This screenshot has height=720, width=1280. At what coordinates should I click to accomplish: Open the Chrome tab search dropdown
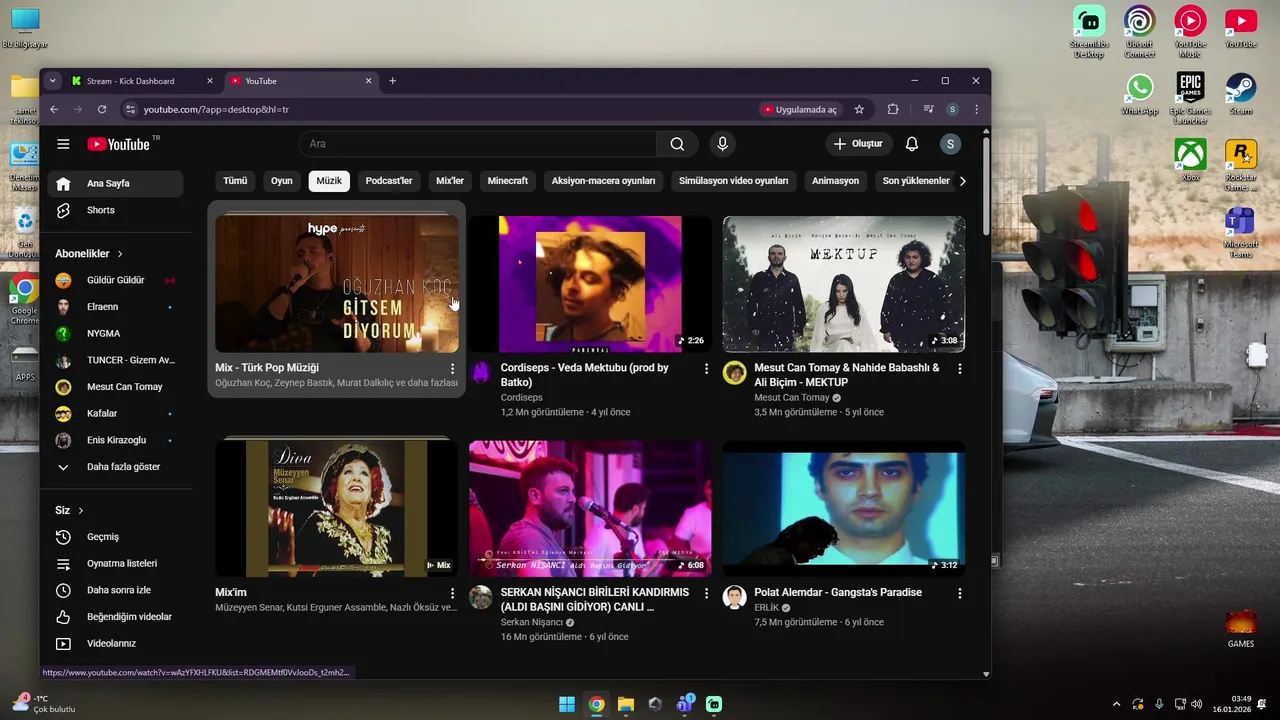(52, 81)
